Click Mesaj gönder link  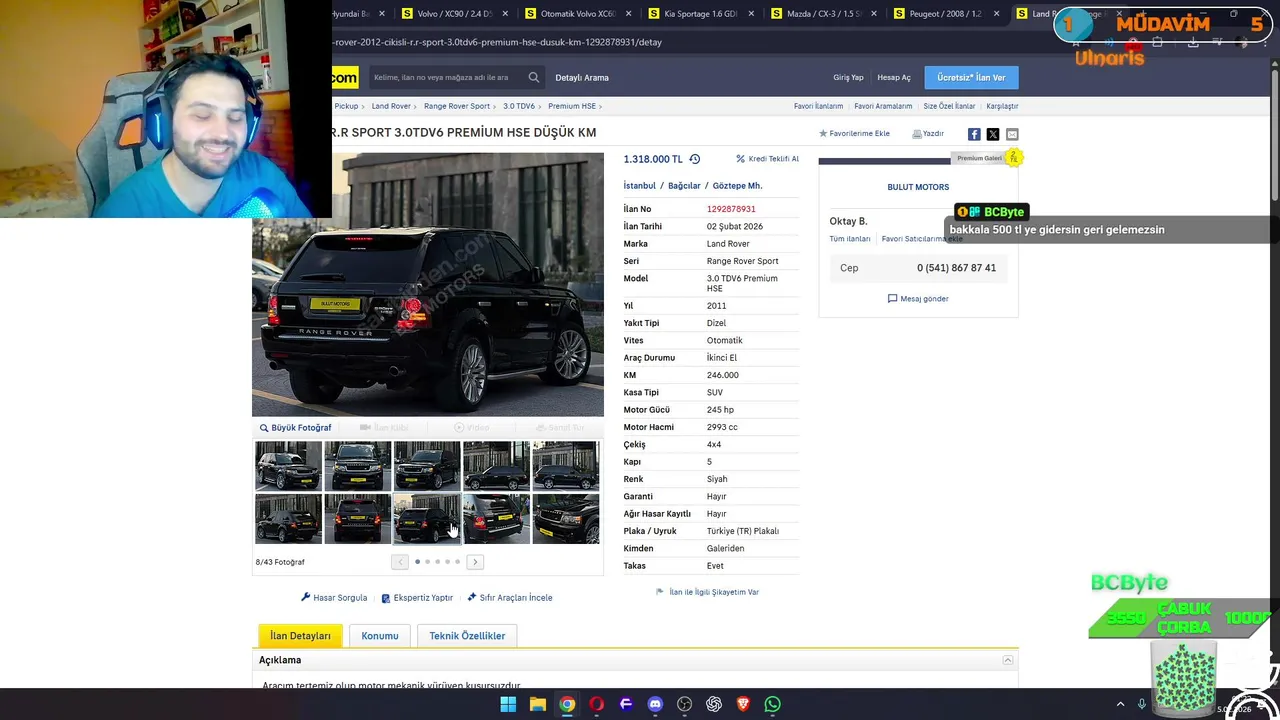click(918, 299)
